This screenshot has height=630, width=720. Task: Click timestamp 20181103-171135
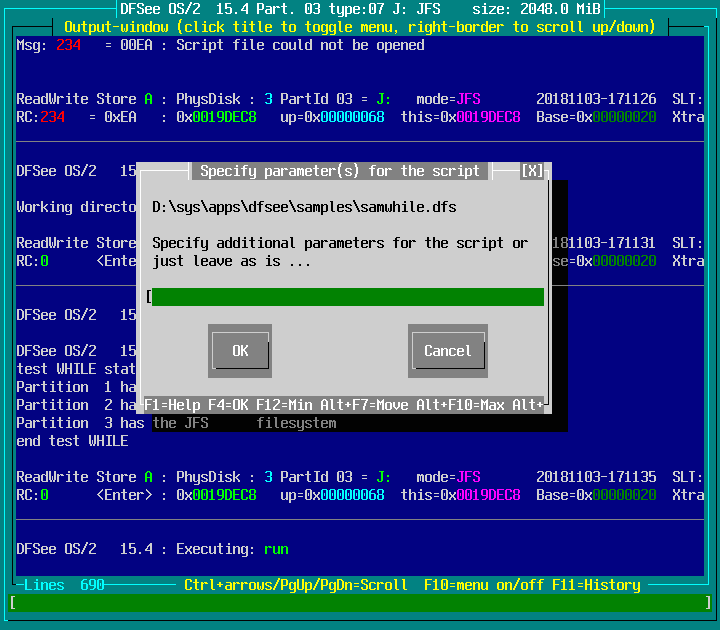pyautogui.click(x=596, y=477)
